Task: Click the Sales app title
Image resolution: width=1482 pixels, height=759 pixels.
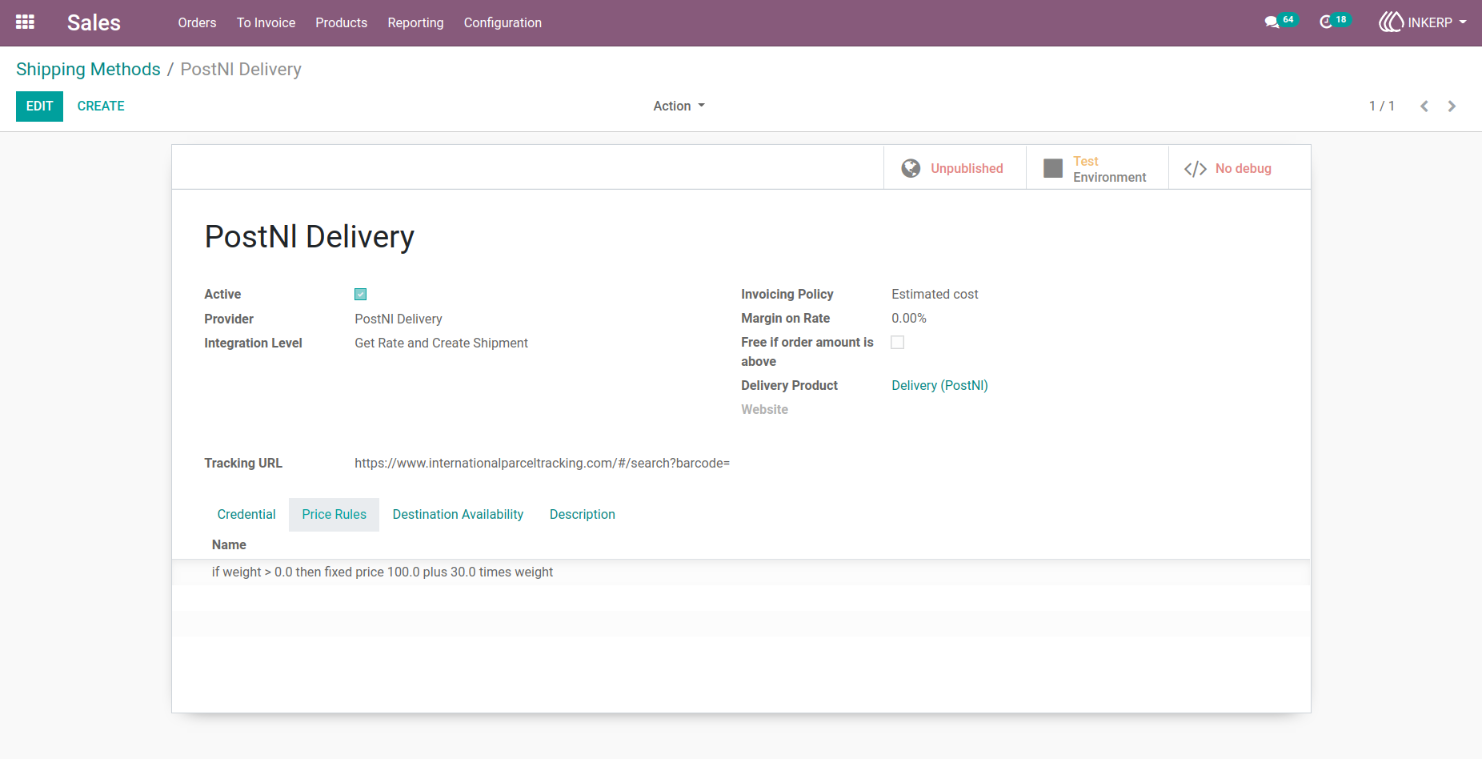Action: (x=94, y=22)
